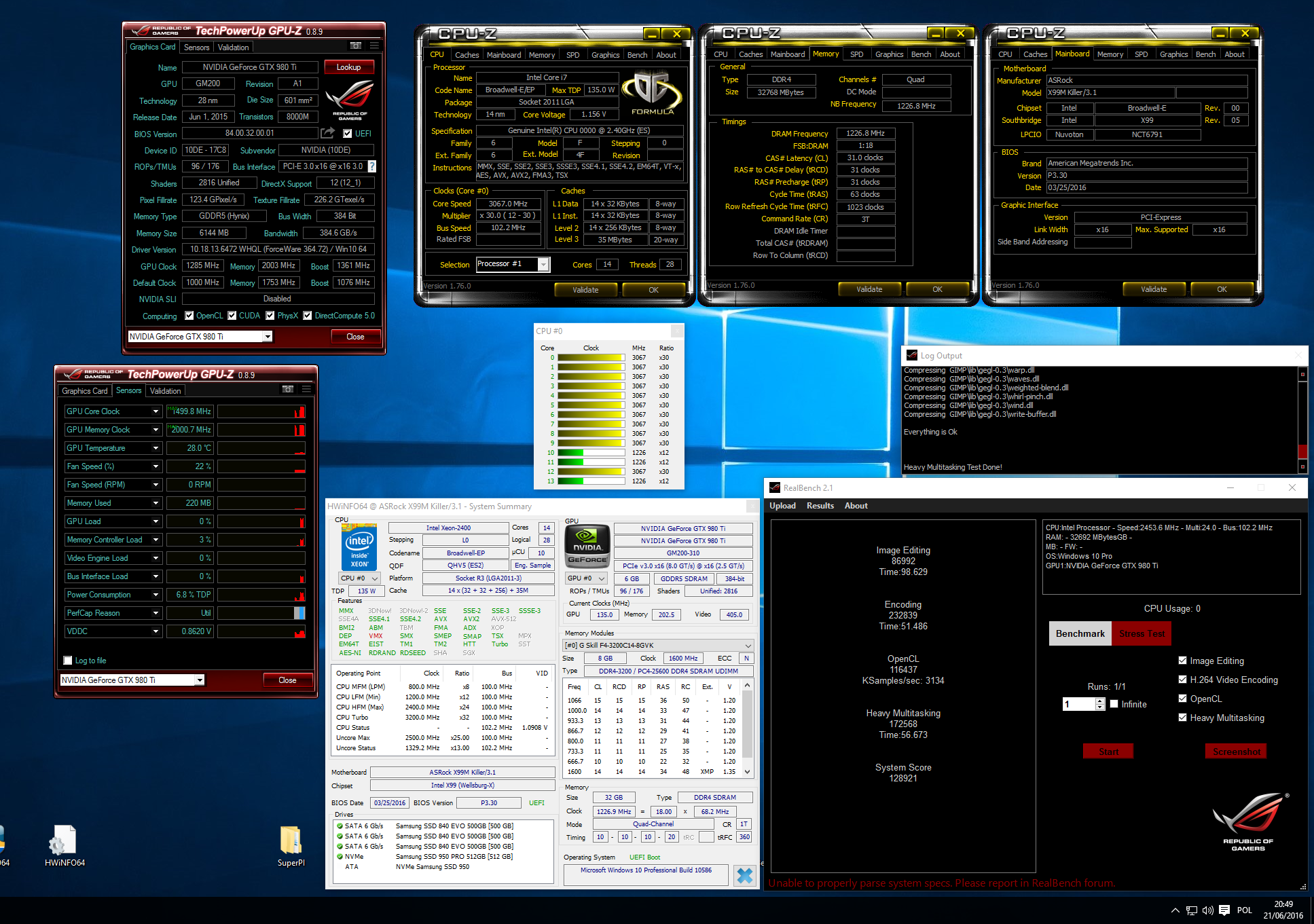The height and width of the screenshot is (924, 1314).
Task: Increase the Runs count spinner in RealBench
Action: point(1100,701)
